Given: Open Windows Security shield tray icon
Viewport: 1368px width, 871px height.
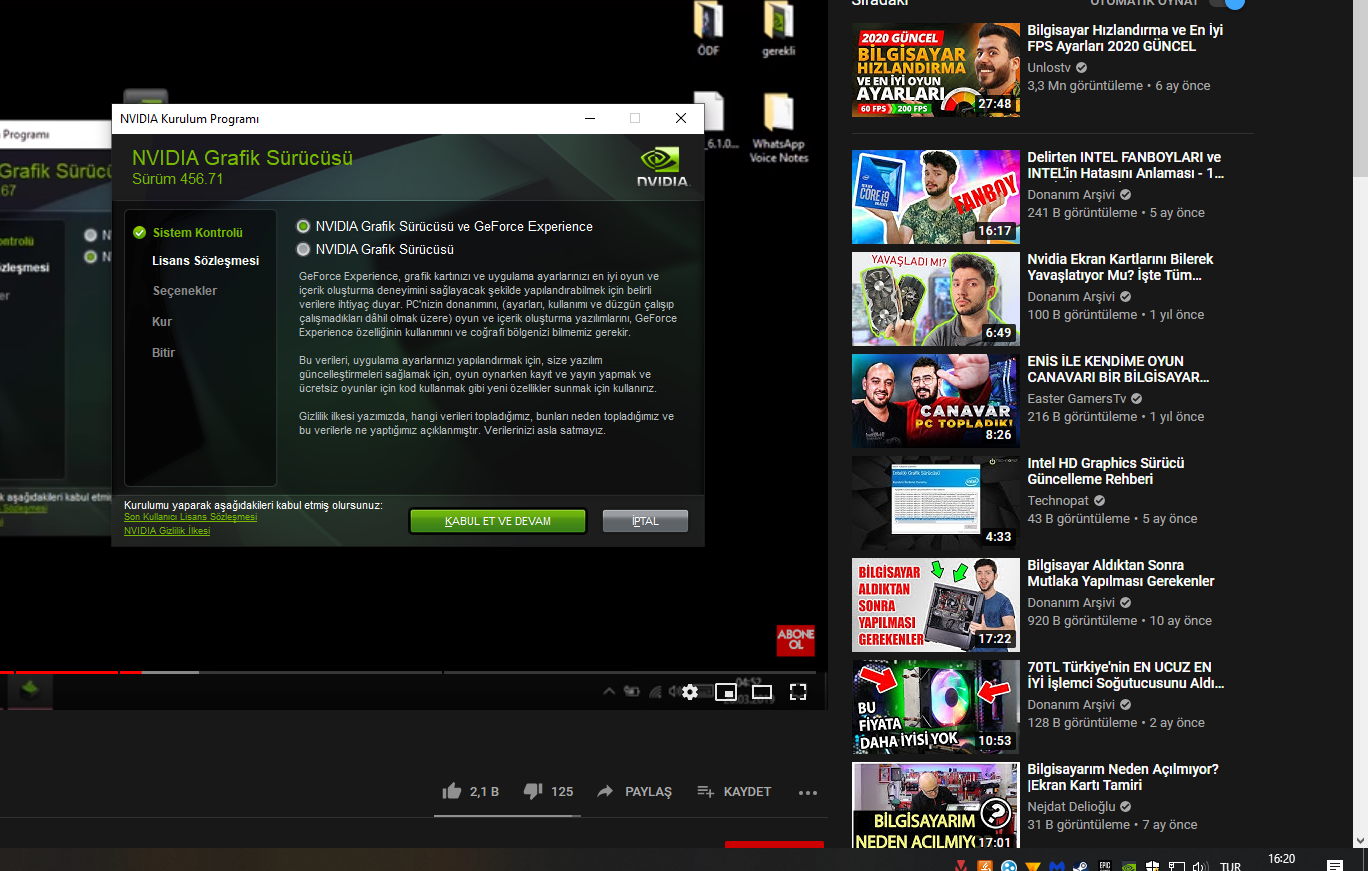Looking at the screenshot, I should [1153, 865].
